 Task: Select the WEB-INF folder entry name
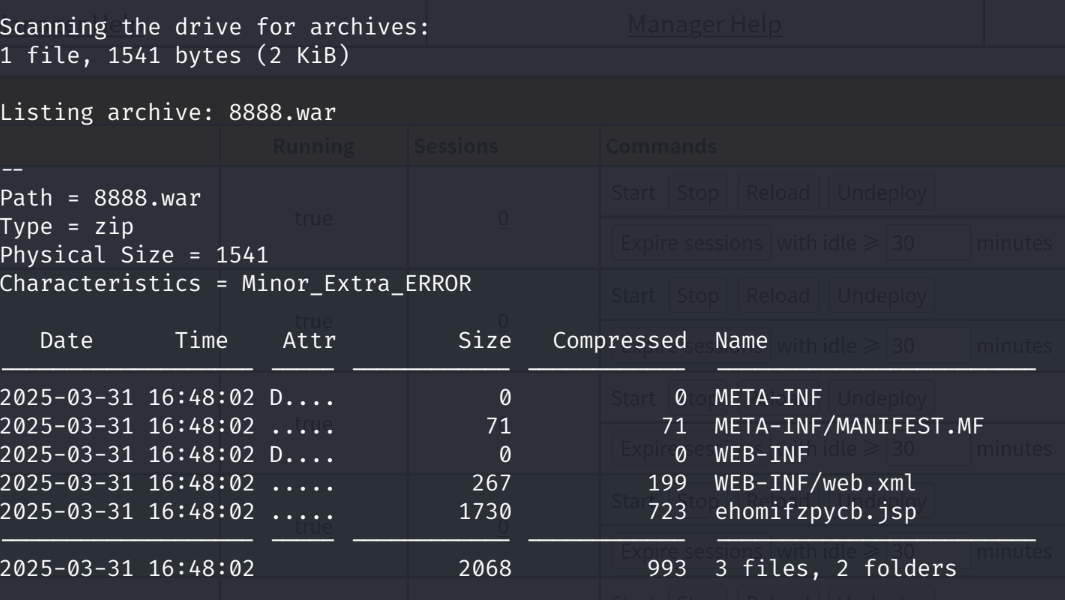(x=761, y=455)
